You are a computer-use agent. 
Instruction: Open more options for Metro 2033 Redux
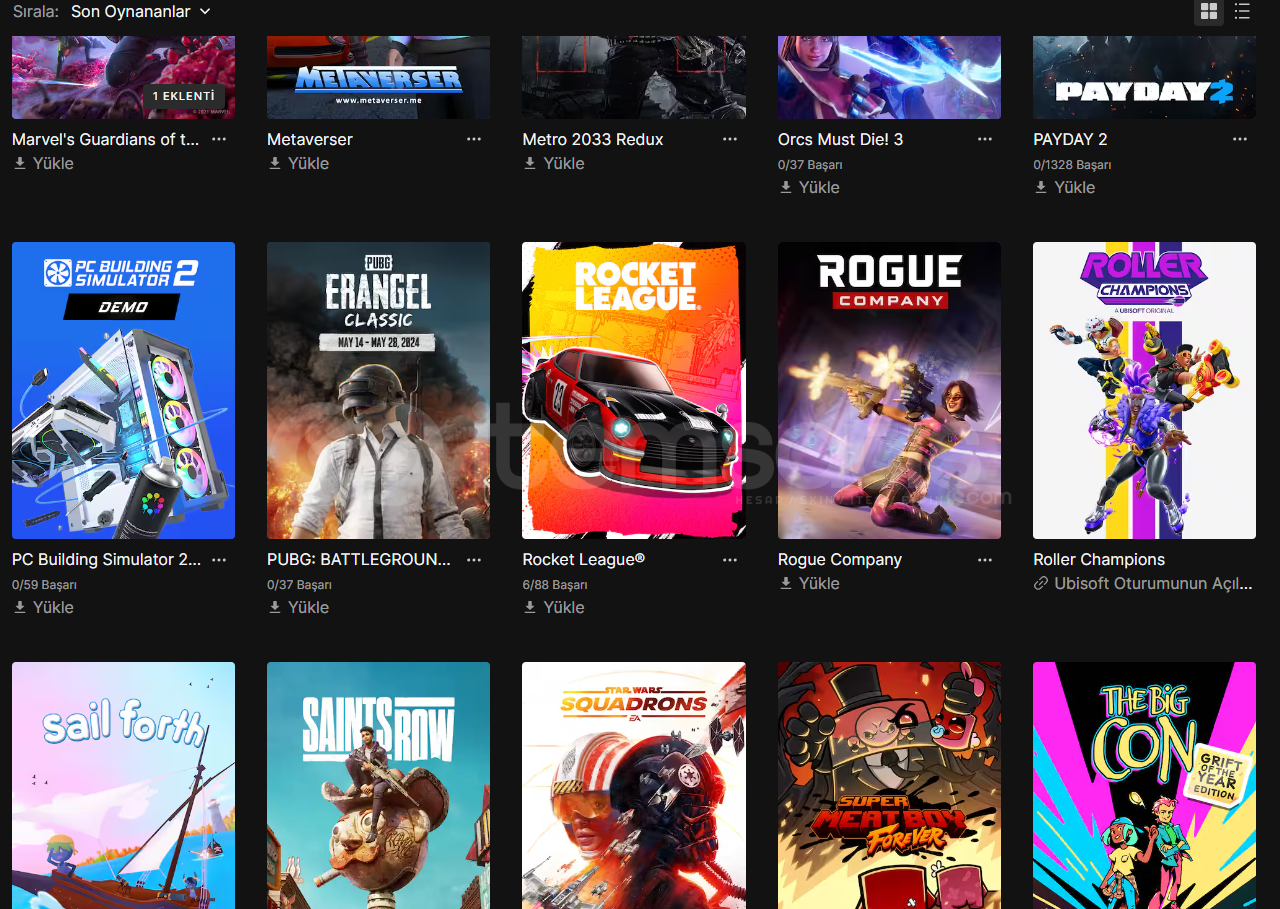tap(730, 139)
